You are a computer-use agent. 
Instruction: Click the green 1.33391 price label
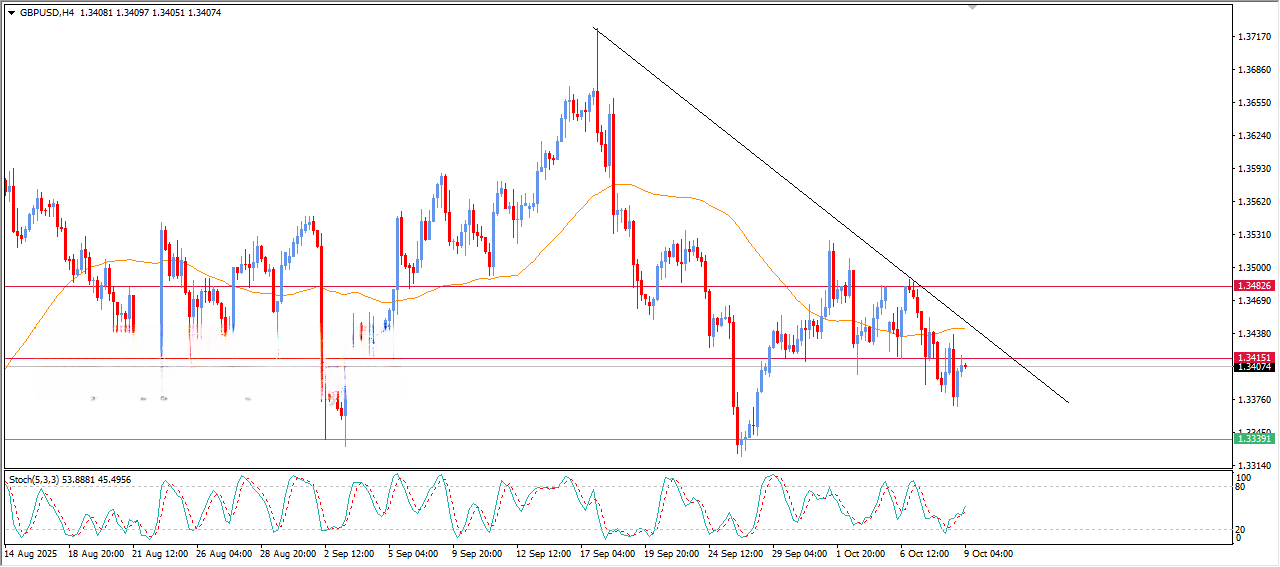tap(1253, 439)
